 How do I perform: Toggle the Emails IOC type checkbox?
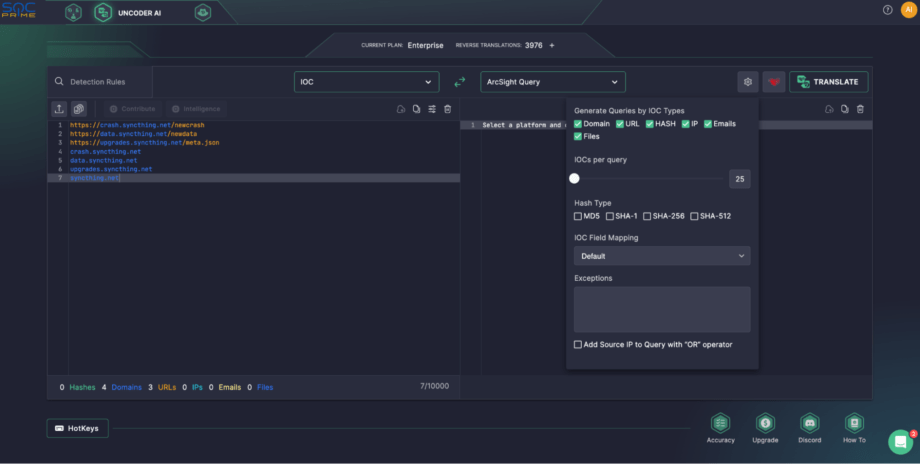[x=708, y=124]
